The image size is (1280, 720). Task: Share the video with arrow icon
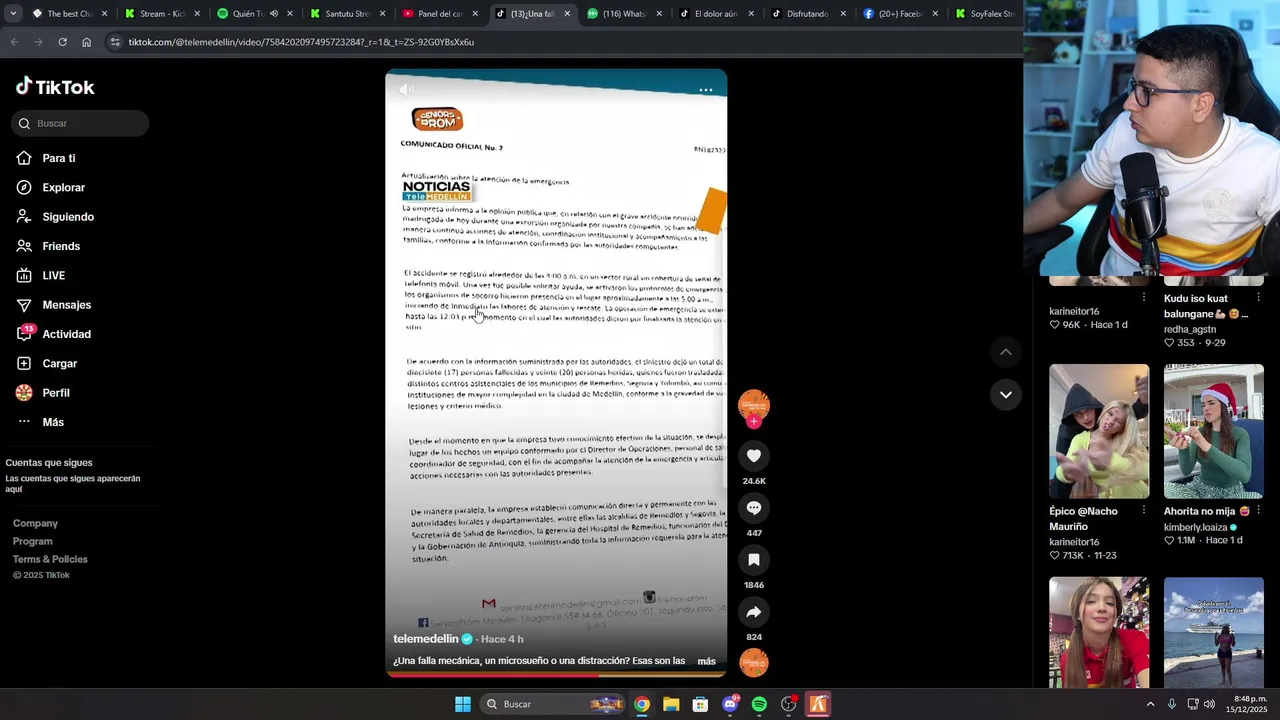pyautogui.click(x=754, y=612)
